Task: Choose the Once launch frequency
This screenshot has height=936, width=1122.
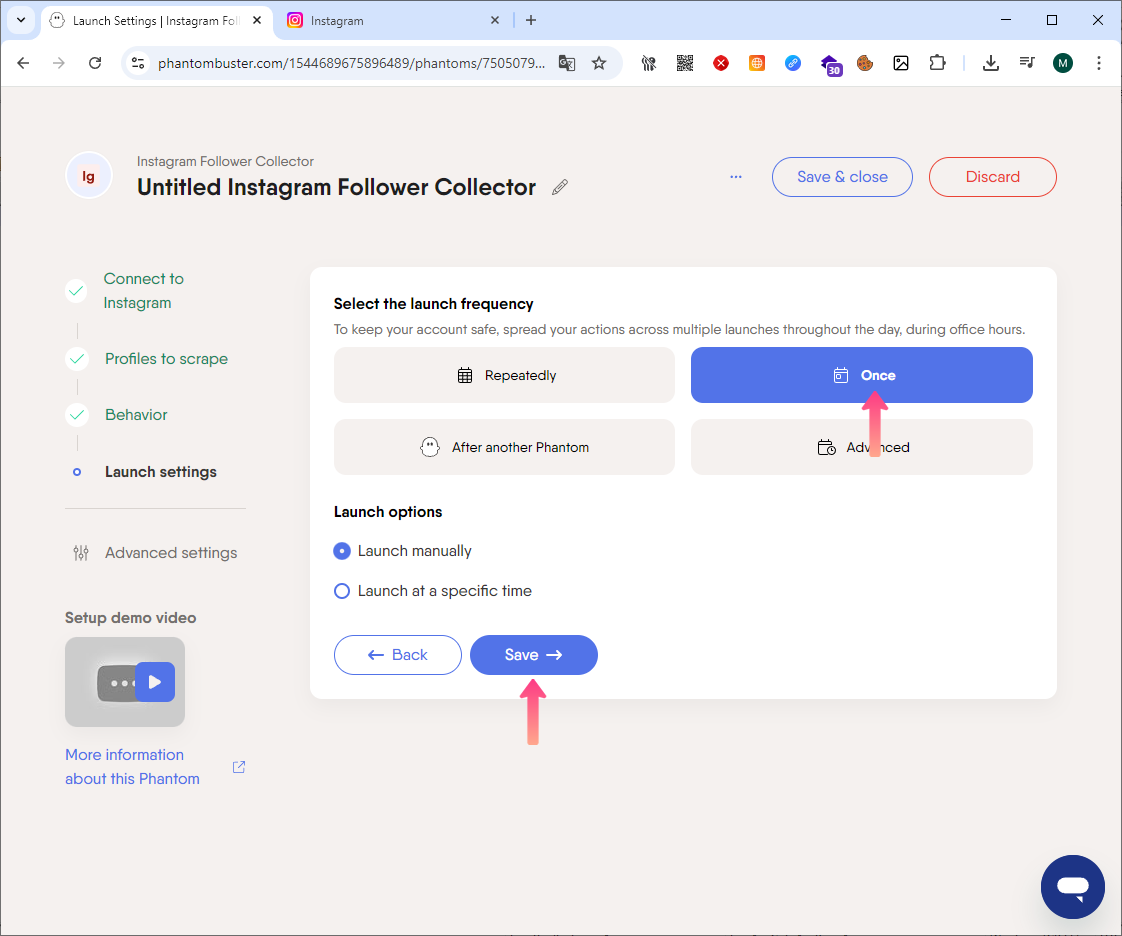Action: (x=862, y=375)
